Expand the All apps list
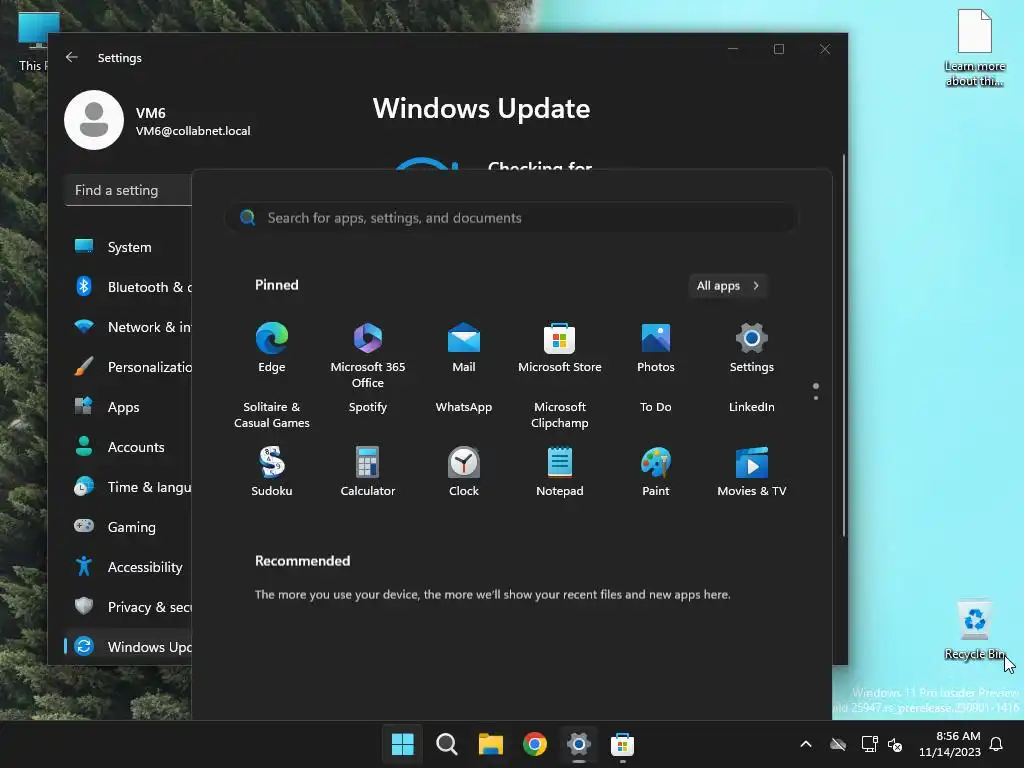 click(x=728, y=285)
